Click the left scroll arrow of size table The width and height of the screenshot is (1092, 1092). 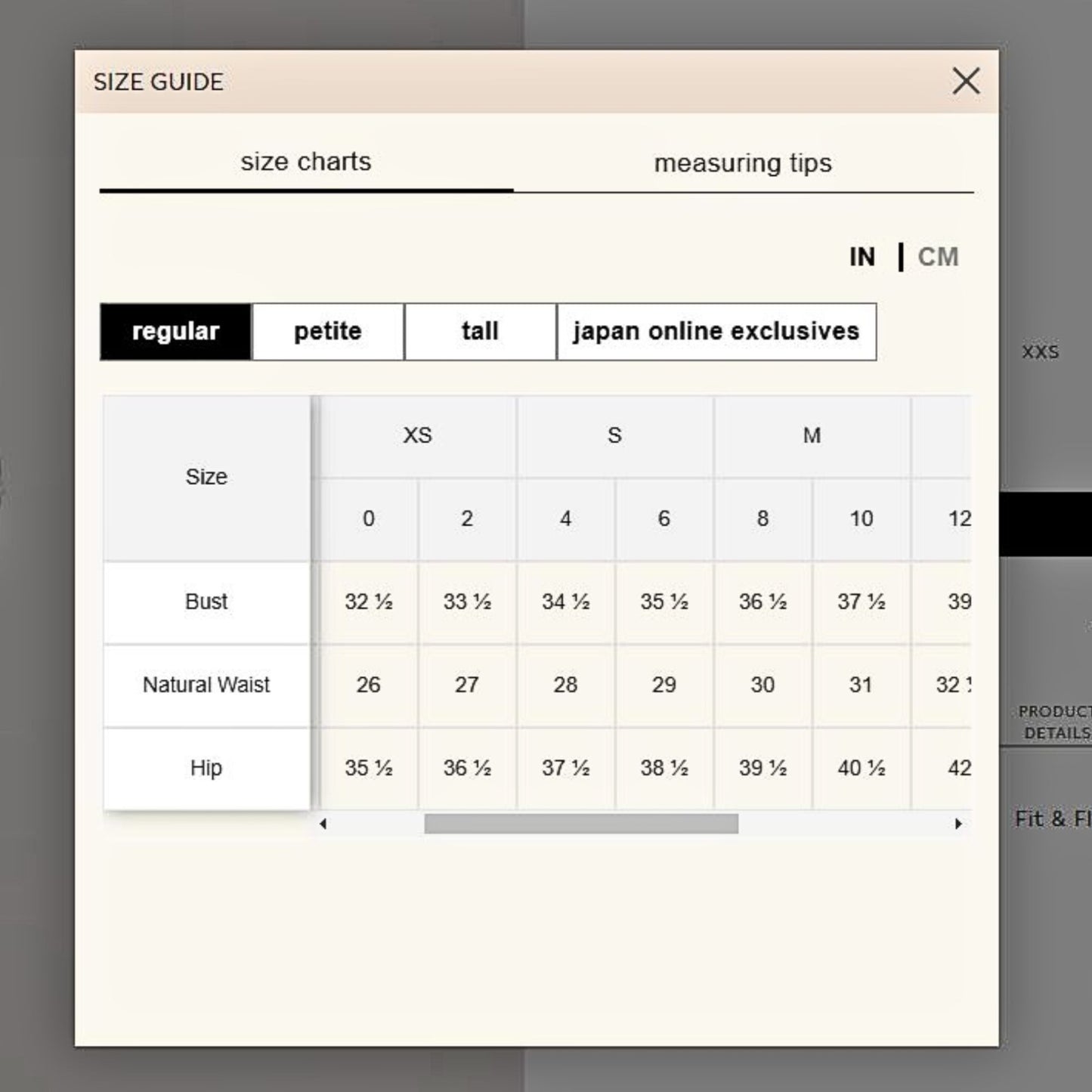[x=323, y=824]
